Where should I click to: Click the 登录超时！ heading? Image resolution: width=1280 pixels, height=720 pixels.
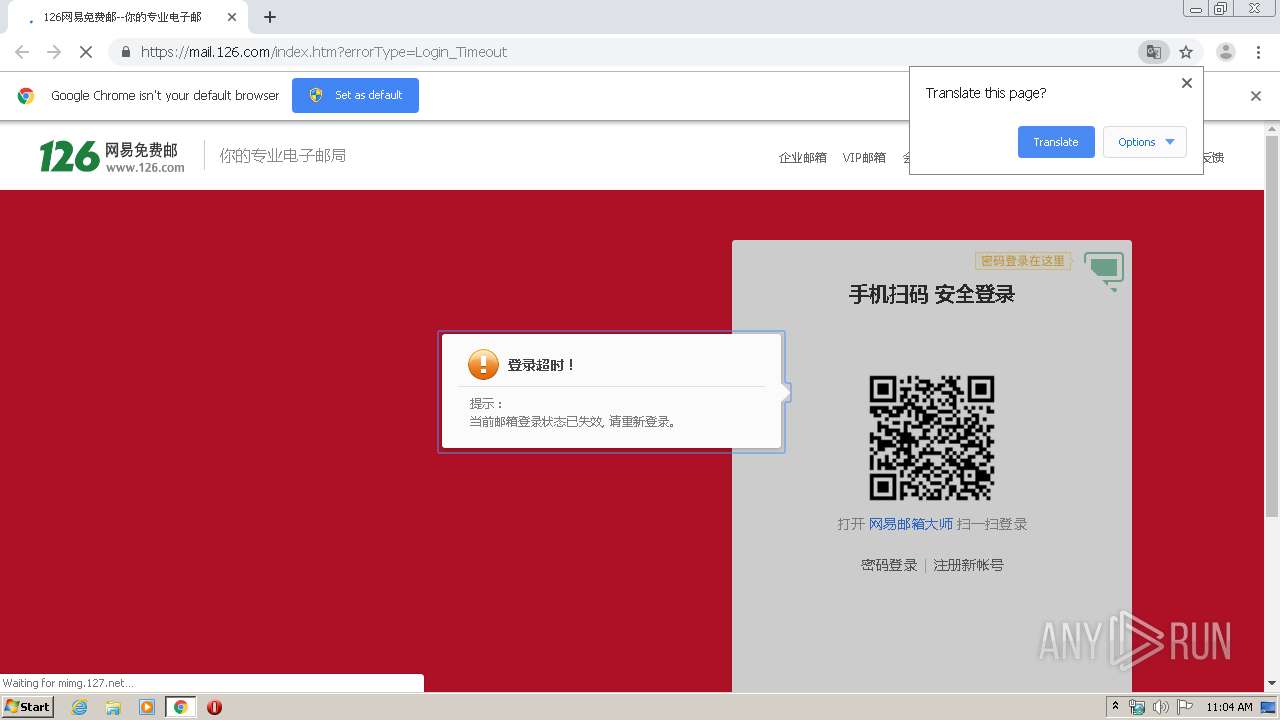542,365
